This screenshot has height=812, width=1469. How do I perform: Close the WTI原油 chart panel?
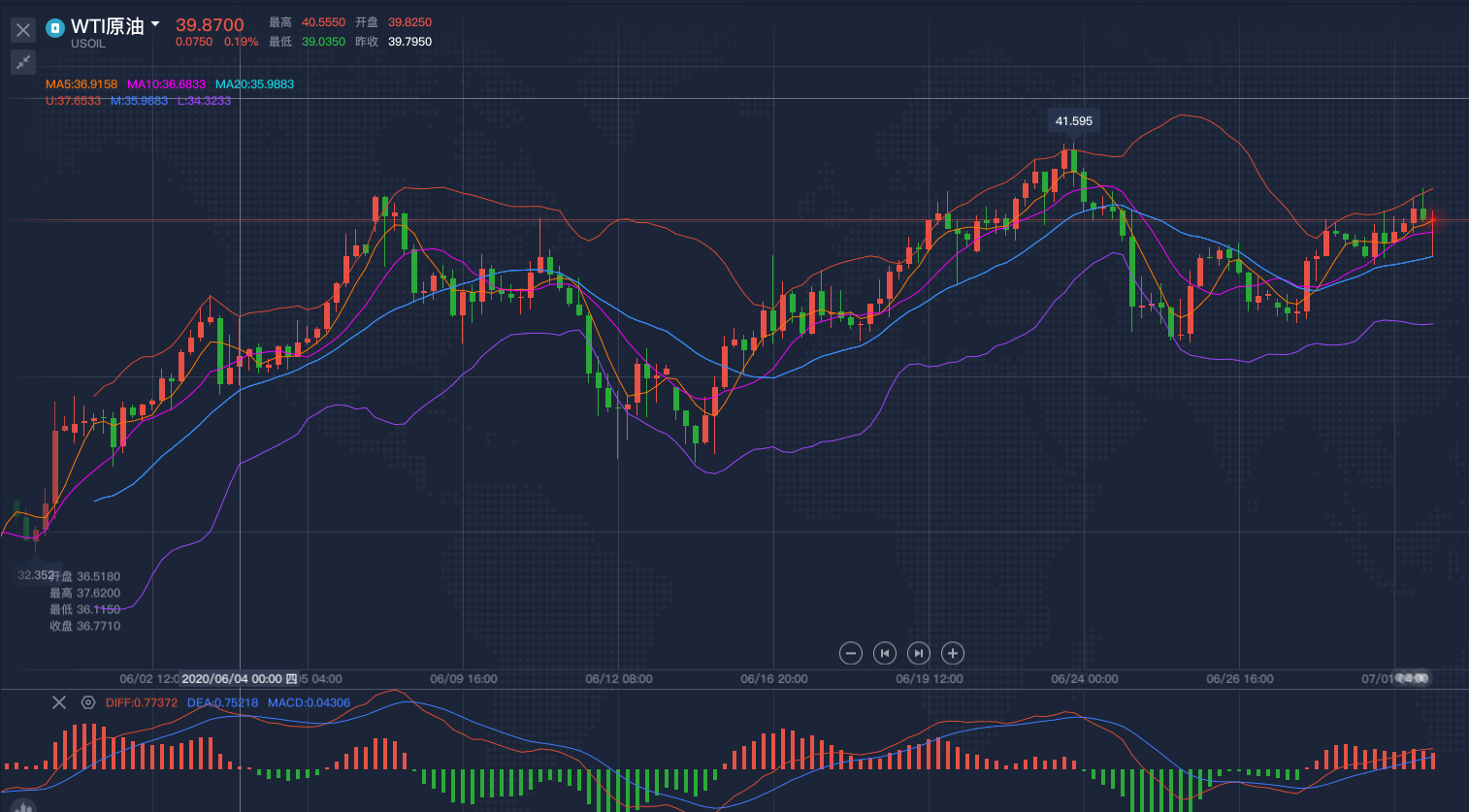23,30
